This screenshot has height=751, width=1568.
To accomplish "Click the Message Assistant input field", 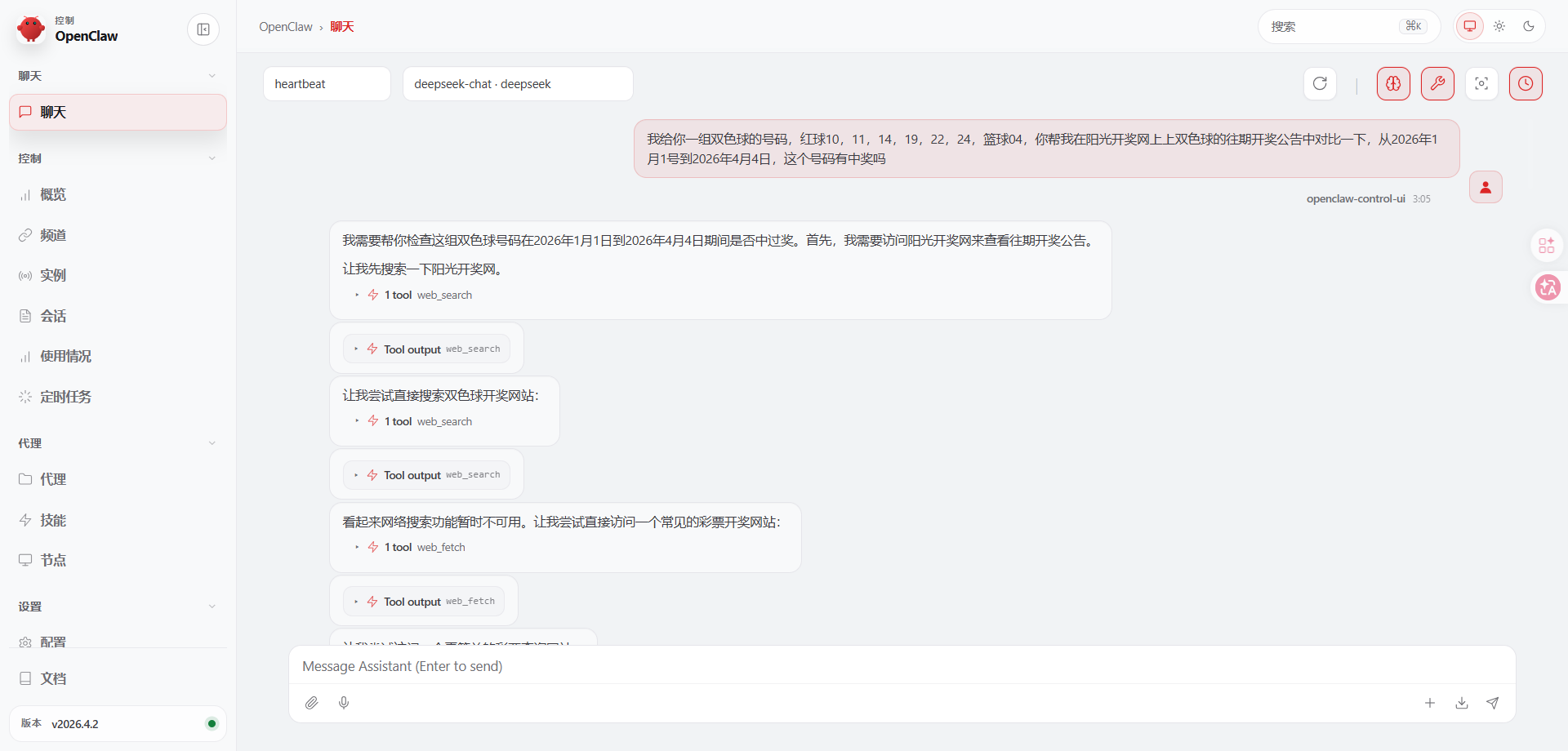I will tap(898, 666).
